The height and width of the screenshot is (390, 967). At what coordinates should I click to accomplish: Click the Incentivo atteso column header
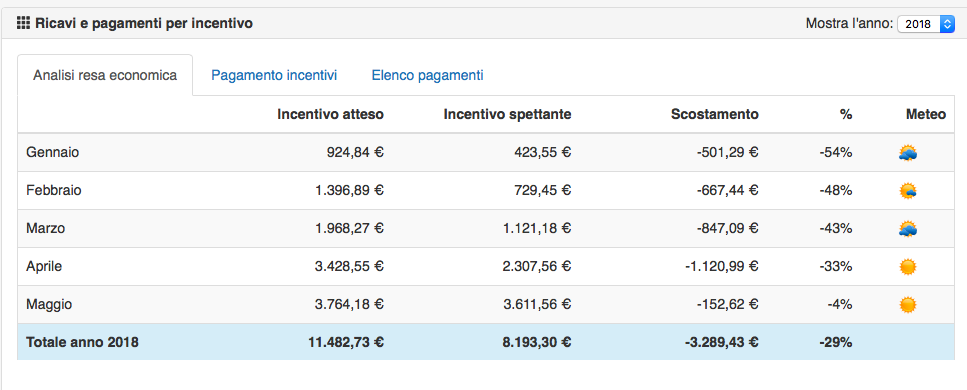331,114
